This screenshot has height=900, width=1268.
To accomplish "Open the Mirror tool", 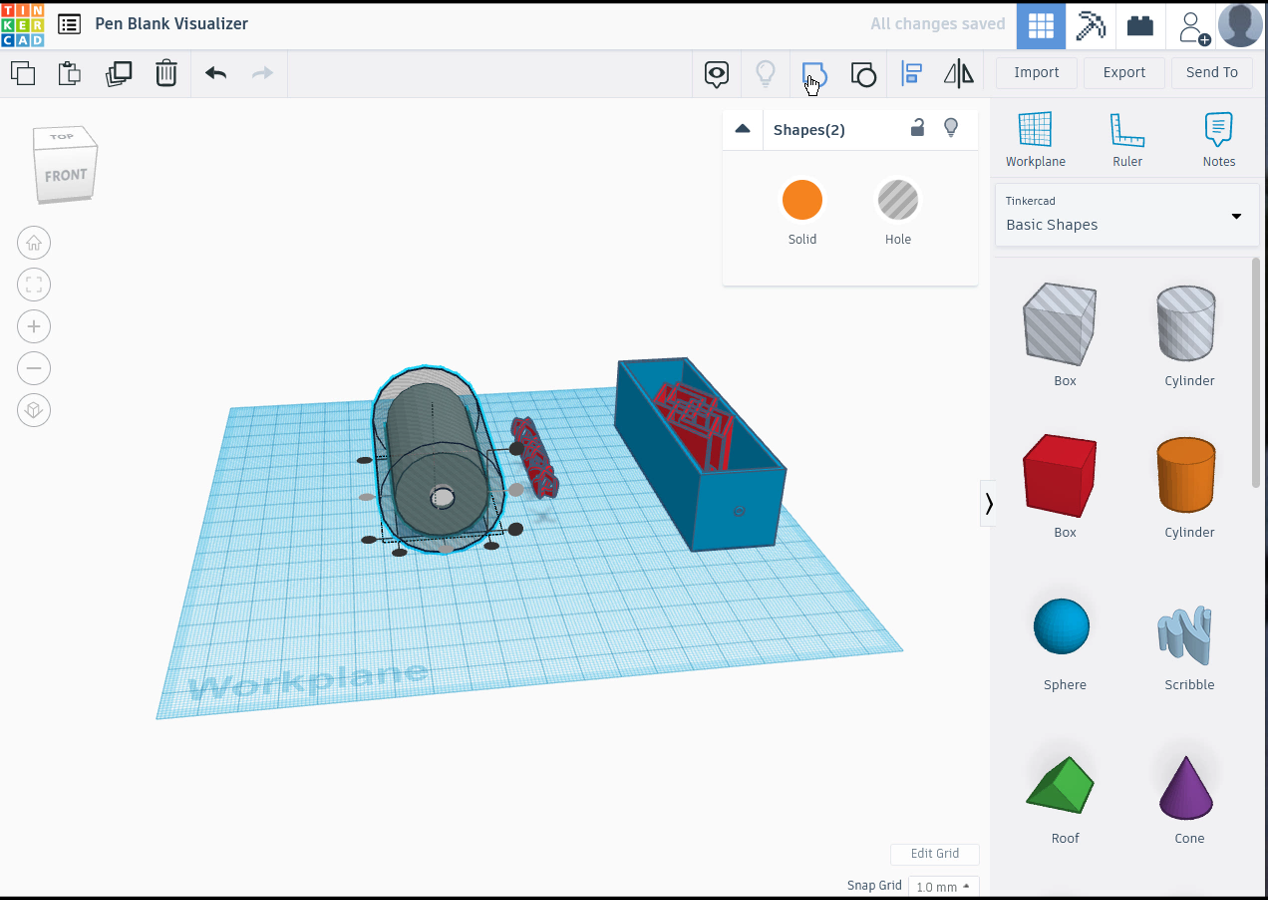I will pyautogui.click(x=959, y=73).
